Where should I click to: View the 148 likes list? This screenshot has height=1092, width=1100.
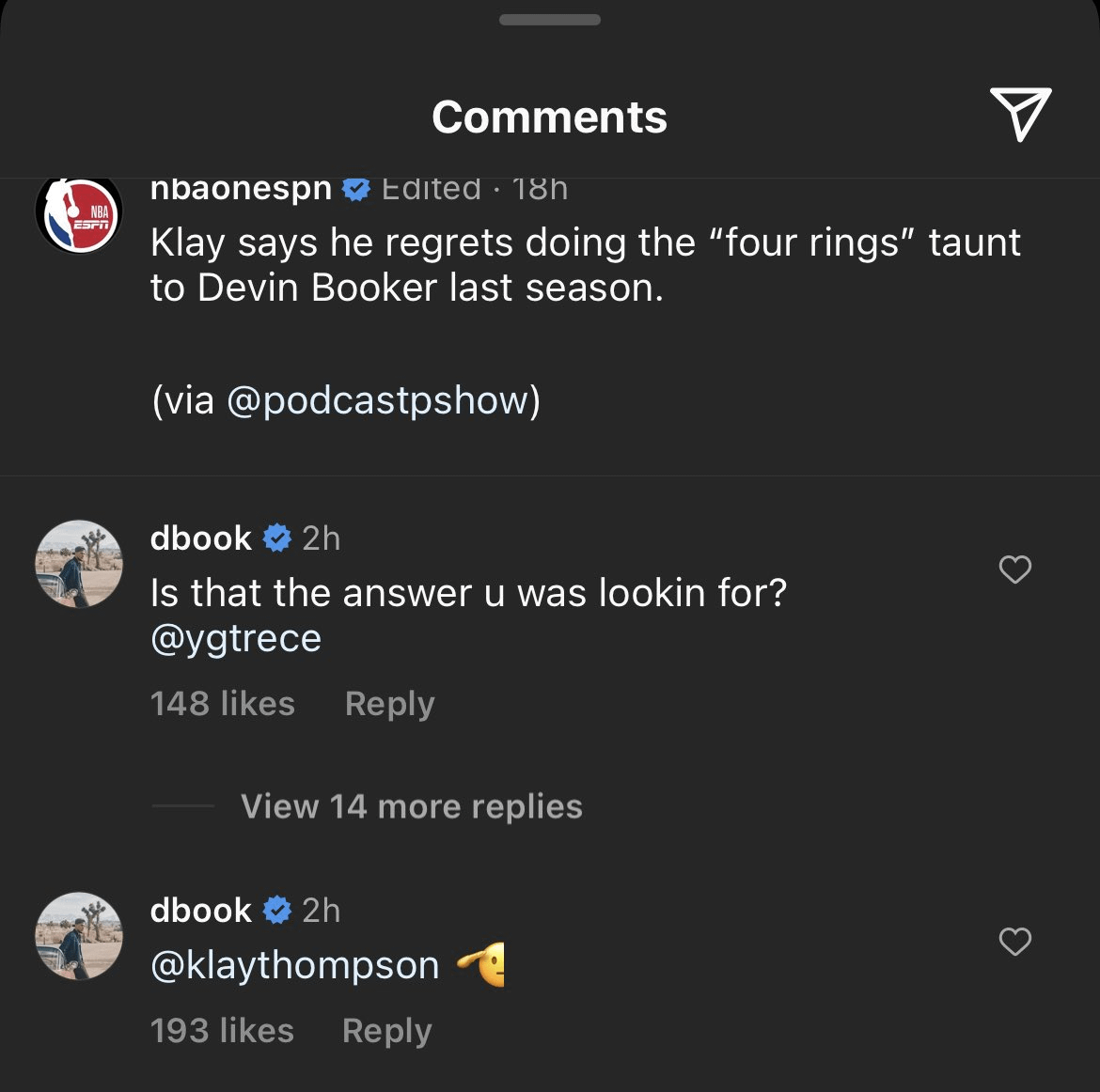pos(222,704)
